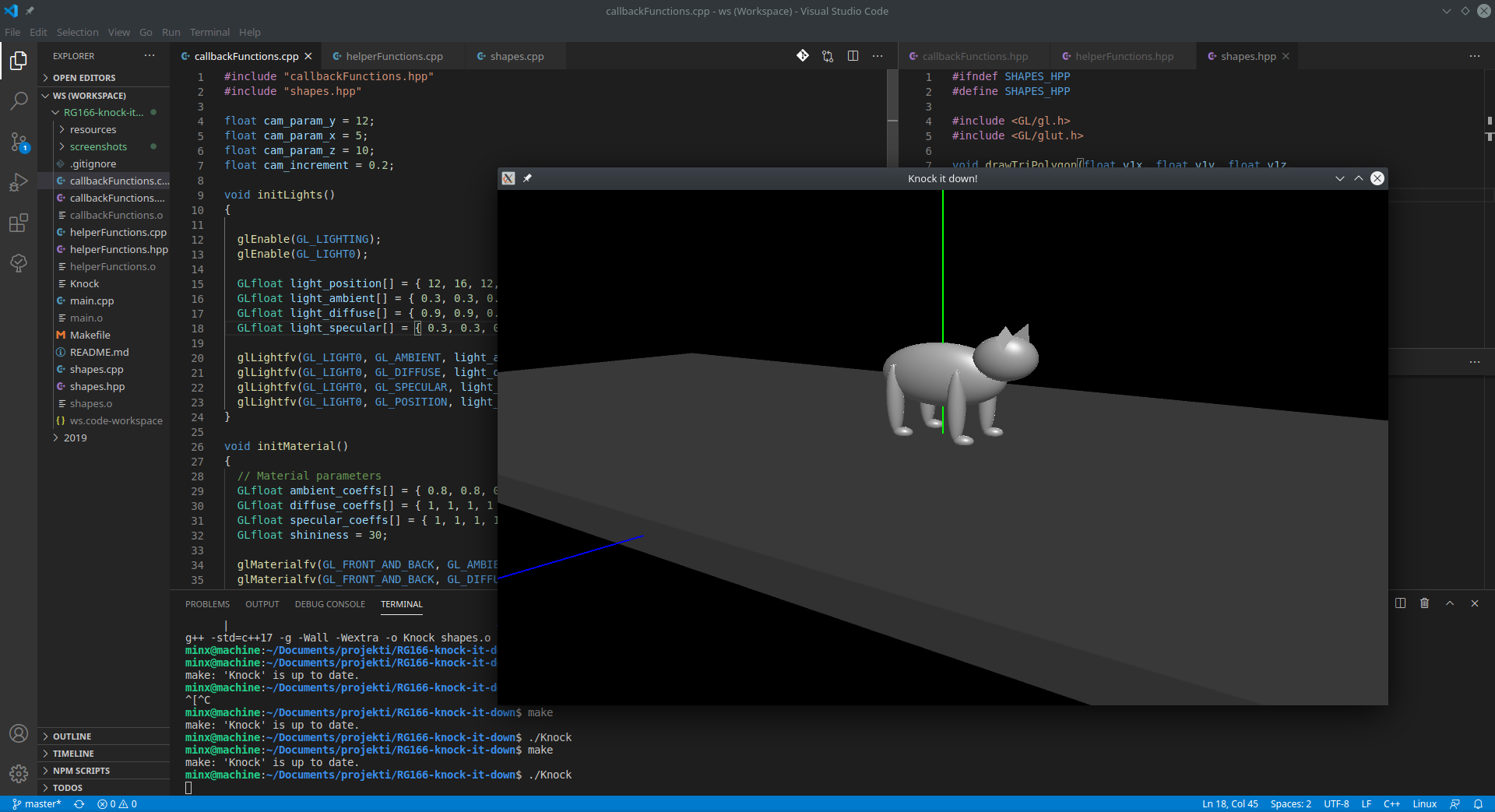Open Makefile in the explorer
This screenshot has height=812, width=1495.
[x=104, y=336]
